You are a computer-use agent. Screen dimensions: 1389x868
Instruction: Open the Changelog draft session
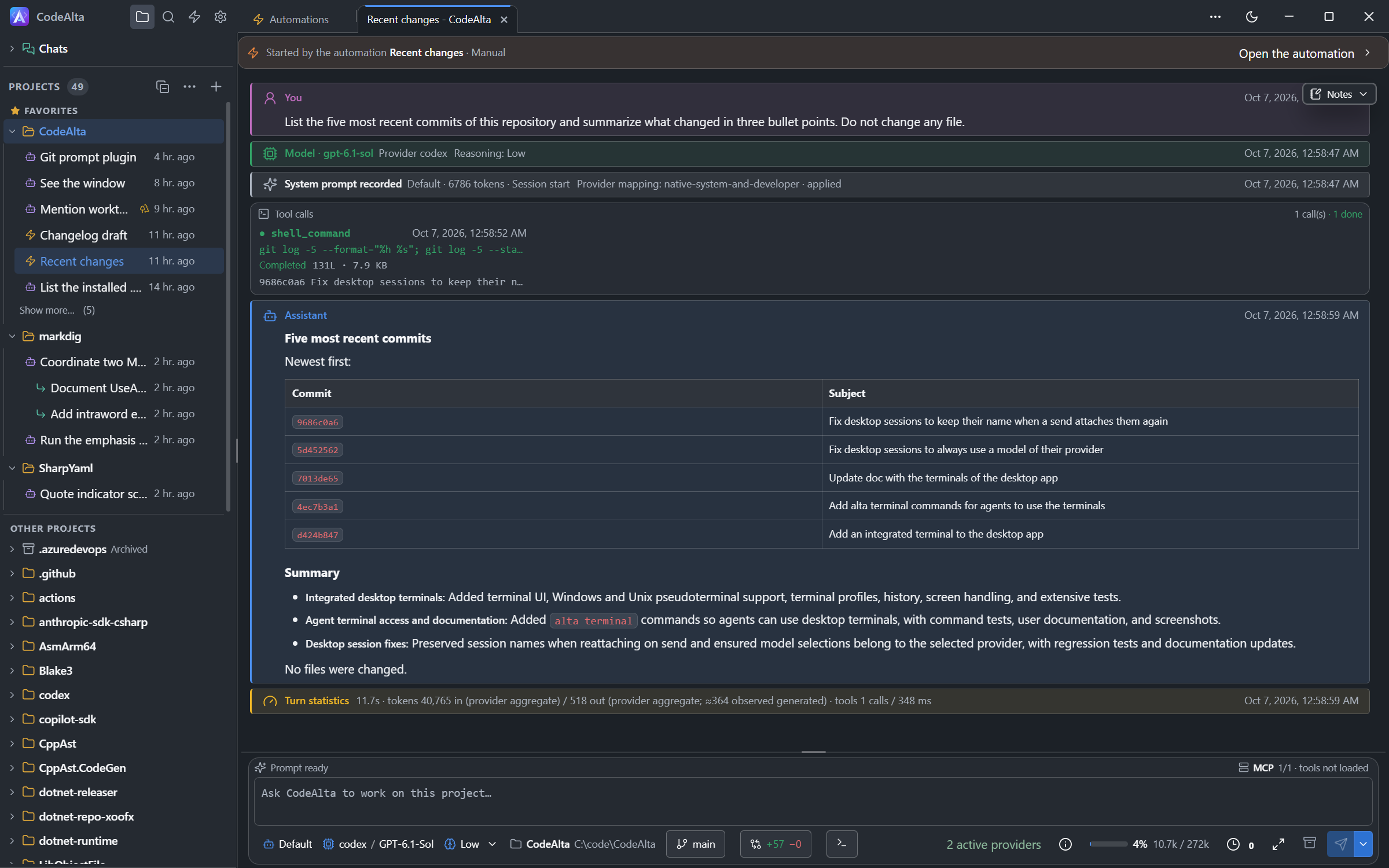(119, 235)
